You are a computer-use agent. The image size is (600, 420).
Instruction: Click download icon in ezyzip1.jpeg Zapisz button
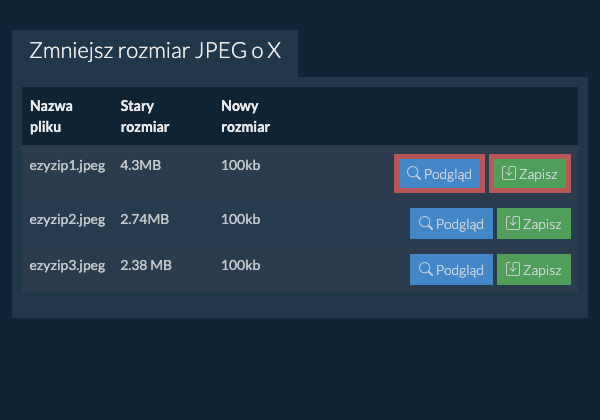click(509, 174)
